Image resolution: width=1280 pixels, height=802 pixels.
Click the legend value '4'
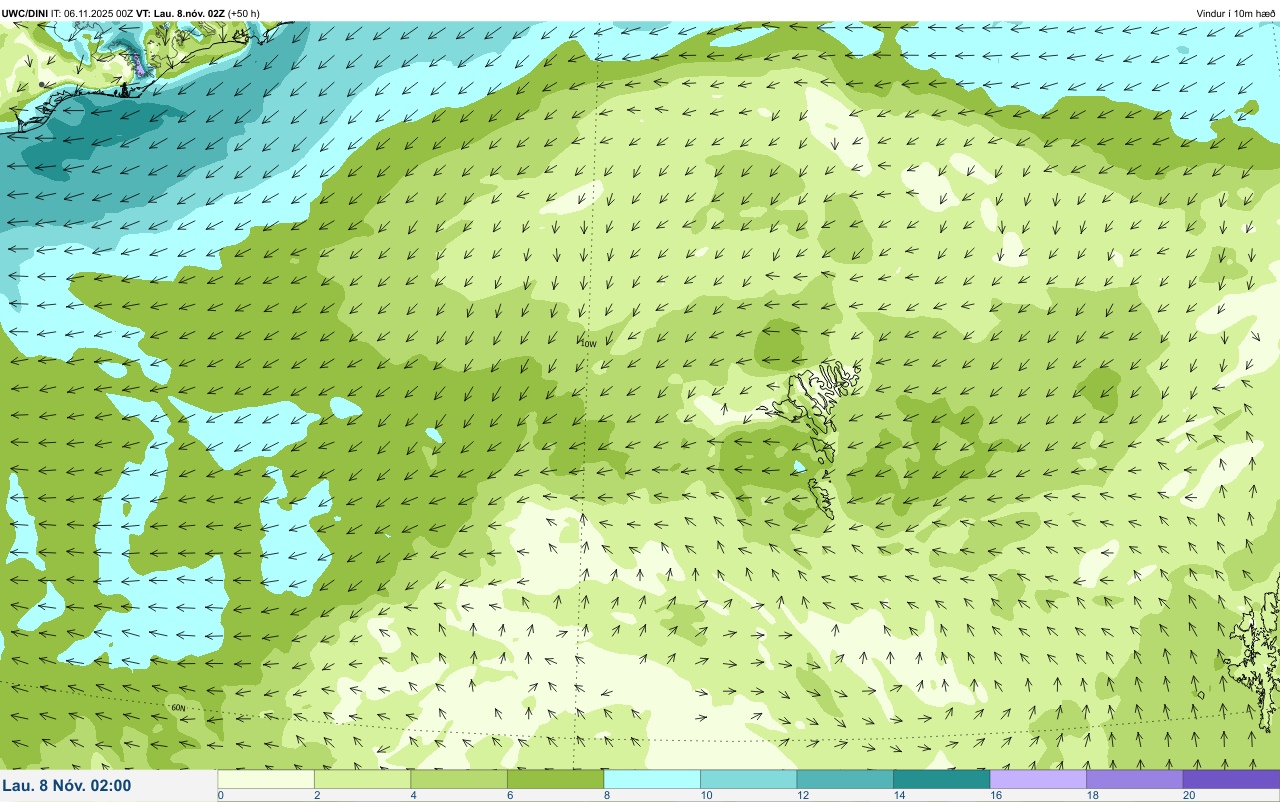[x=413, y=795]
